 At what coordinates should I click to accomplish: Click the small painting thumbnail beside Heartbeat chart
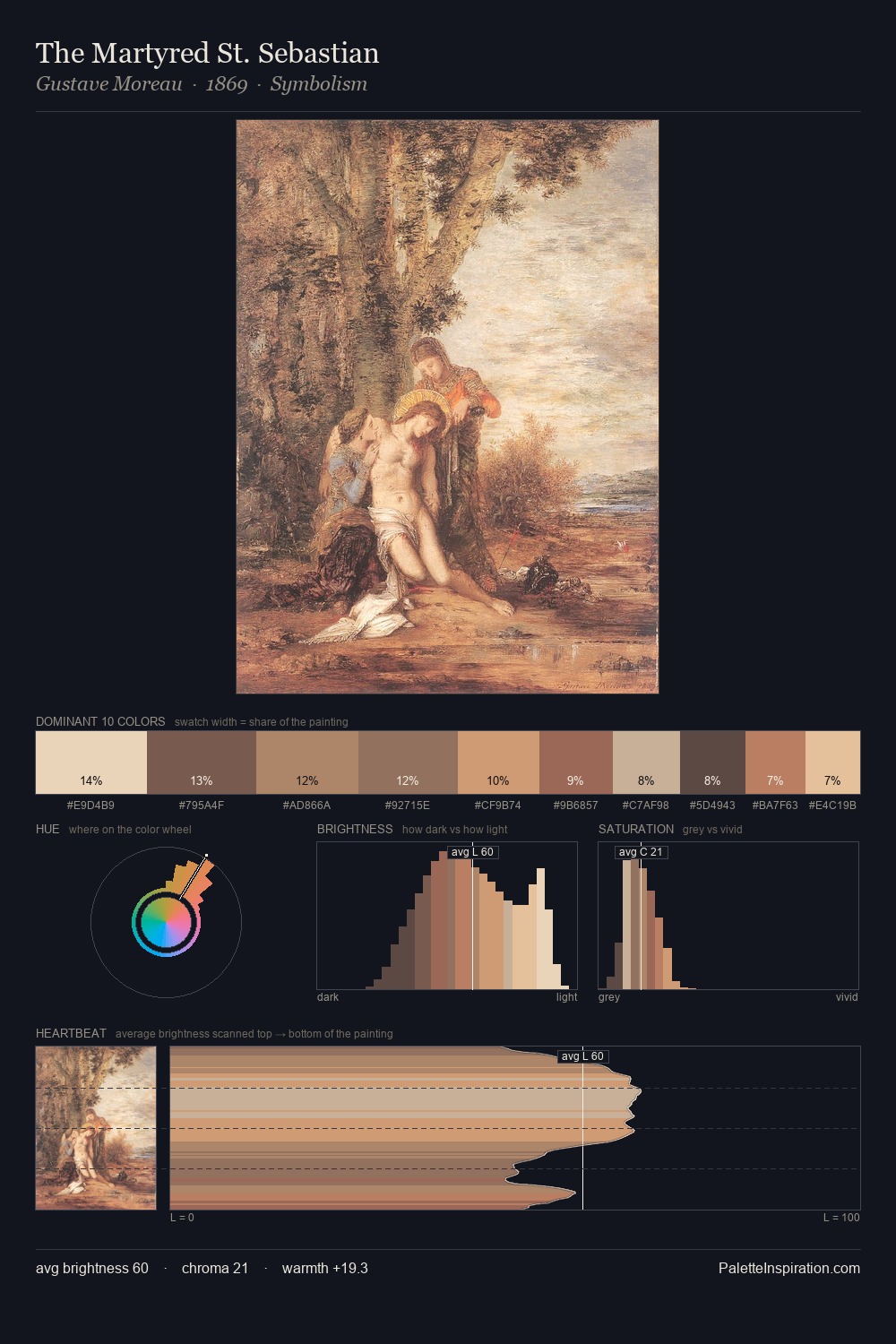[96, 1128]
